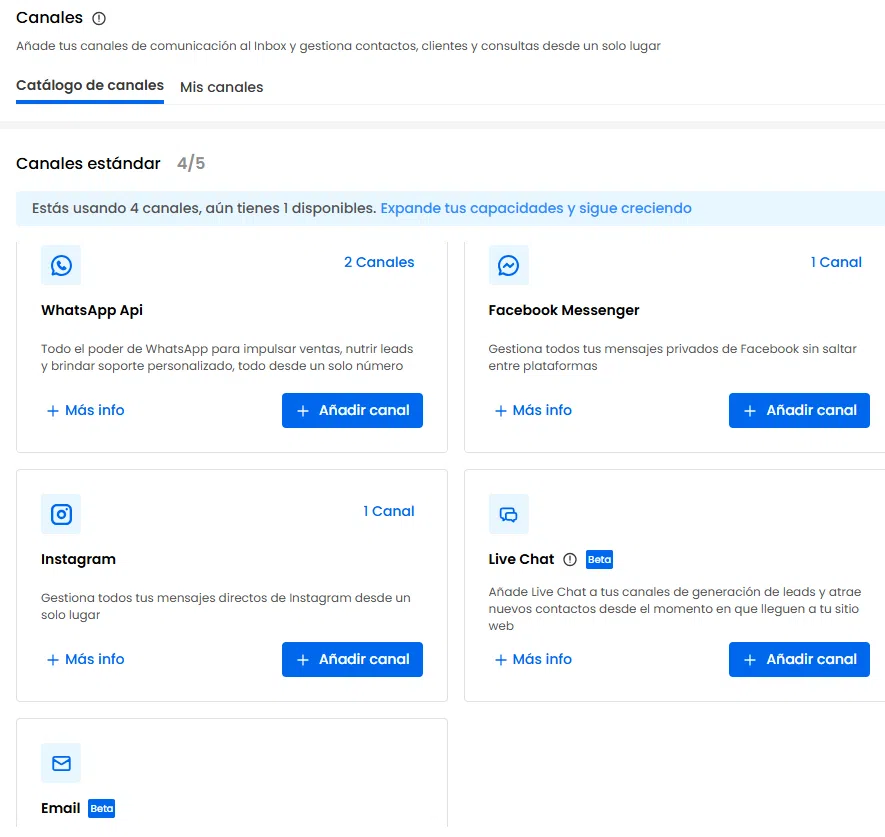The width and height of the screenshot is (885, 837).
Task: Add a Live Chat channel
Action: coord(799,659)
